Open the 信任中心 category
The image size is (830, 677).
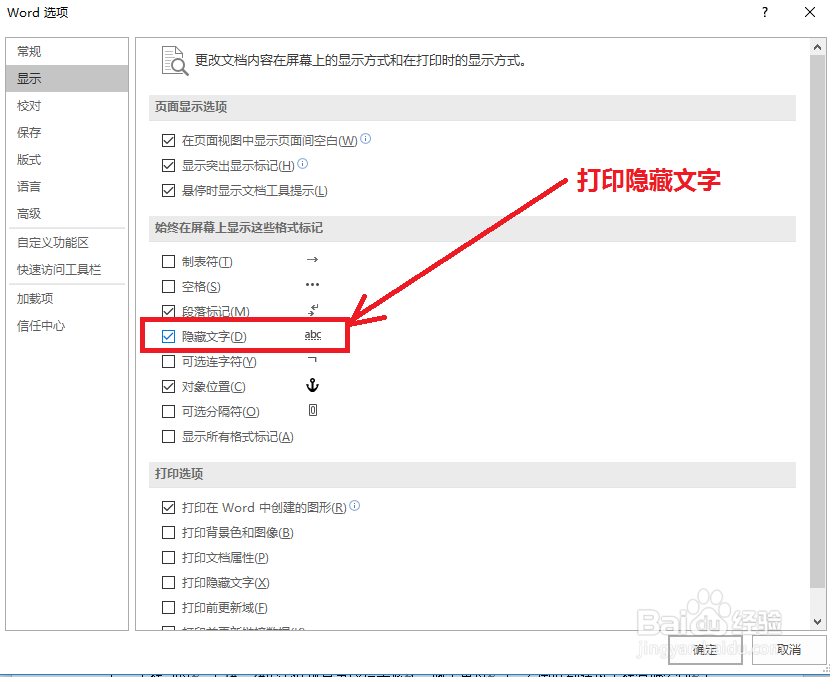pos(67,326)
